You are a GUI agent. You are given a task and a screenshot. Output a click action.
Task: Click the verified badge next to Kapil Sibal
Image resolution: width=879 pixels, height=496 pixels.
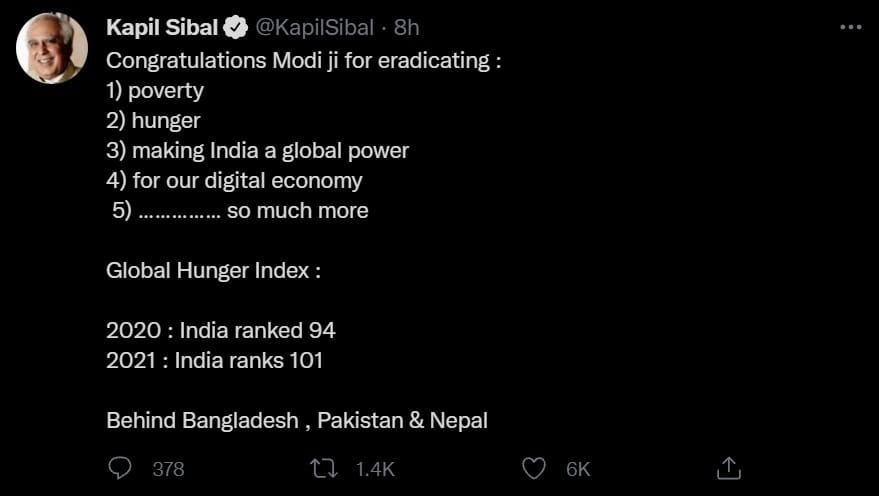[x=235, y=27]
